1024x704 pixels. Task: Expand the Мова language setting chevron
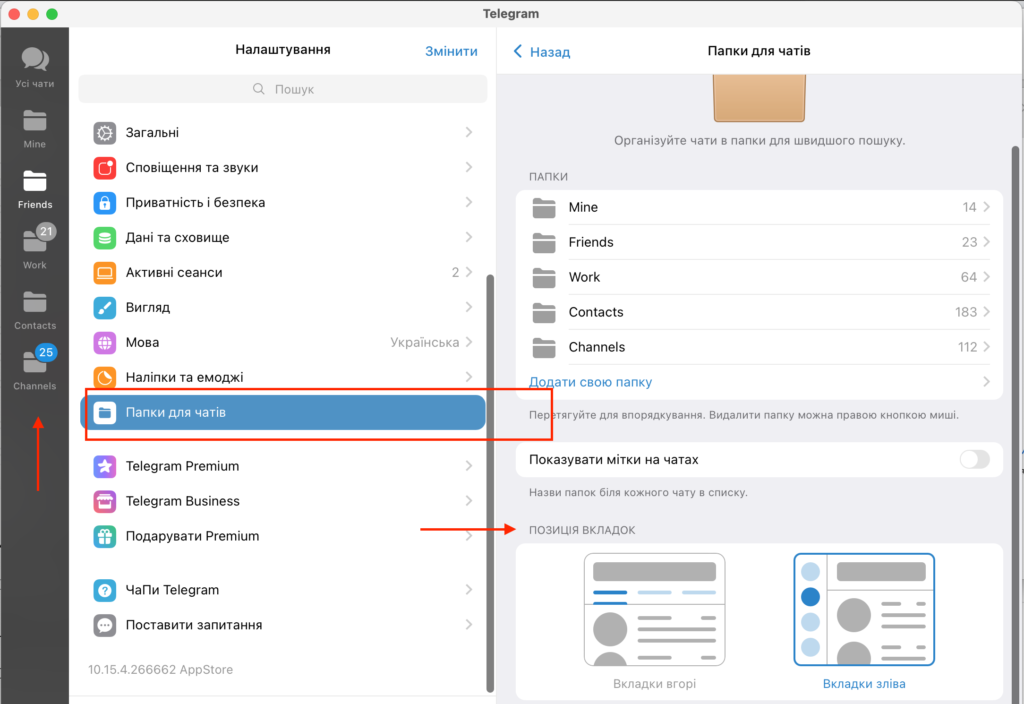pyautogui.click(x=469, y=342)
